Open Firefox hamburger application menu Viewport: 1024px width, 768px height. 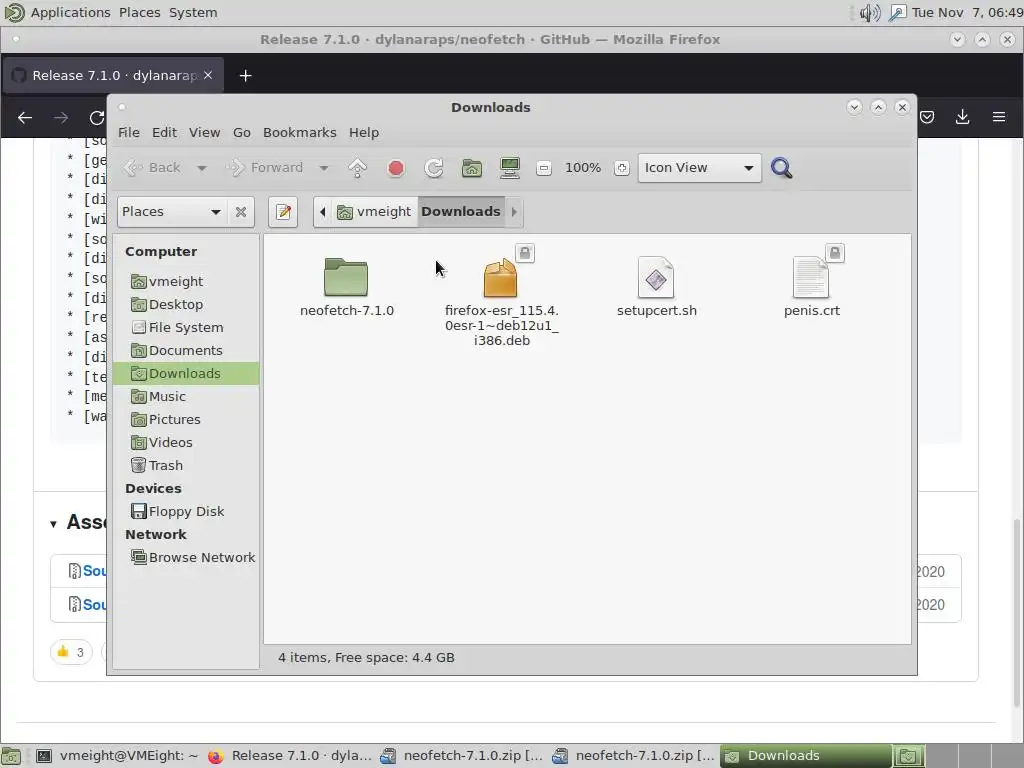999,117
